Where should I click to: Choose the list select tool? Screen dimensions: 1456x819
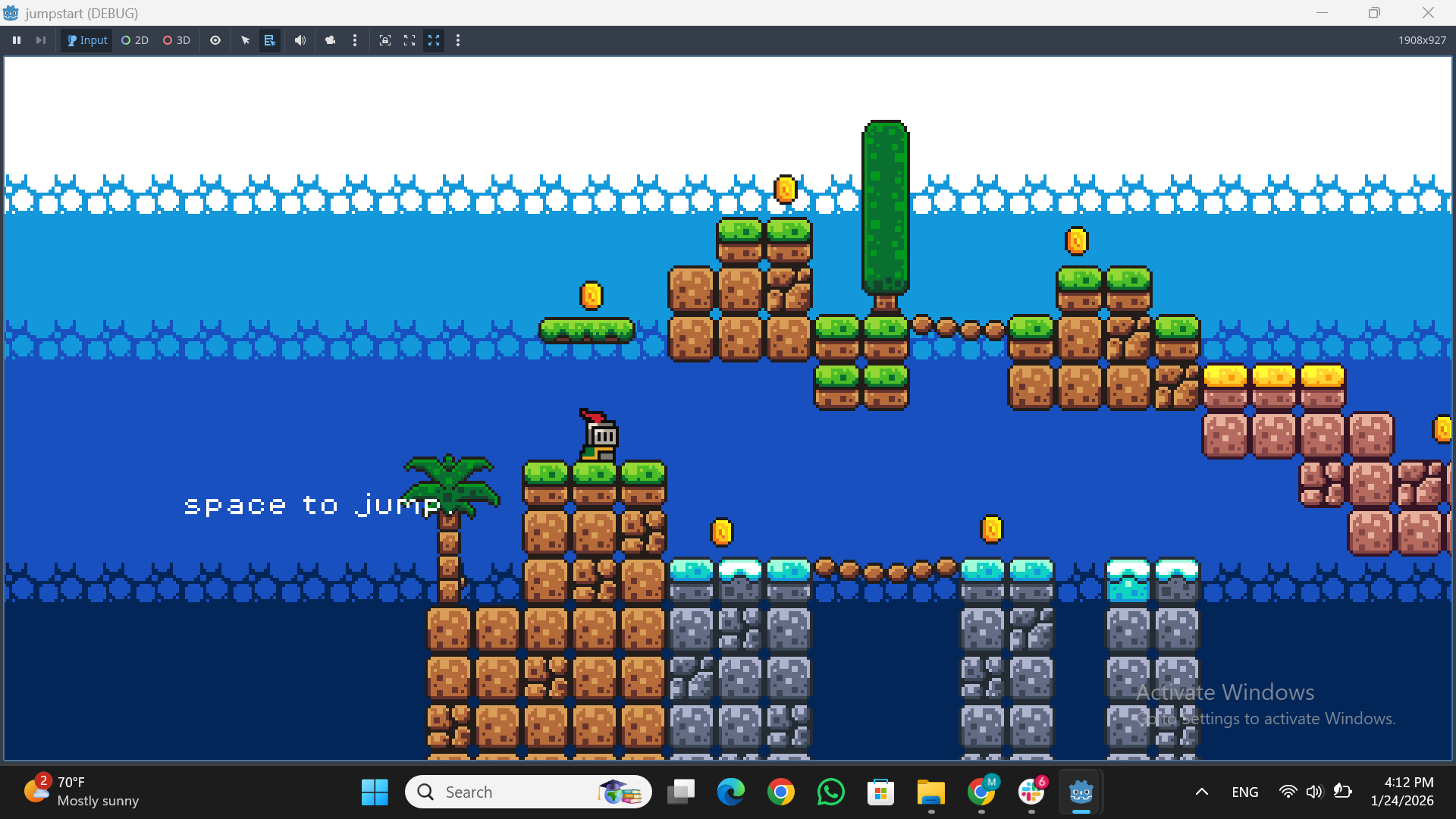tap(269, 40)
